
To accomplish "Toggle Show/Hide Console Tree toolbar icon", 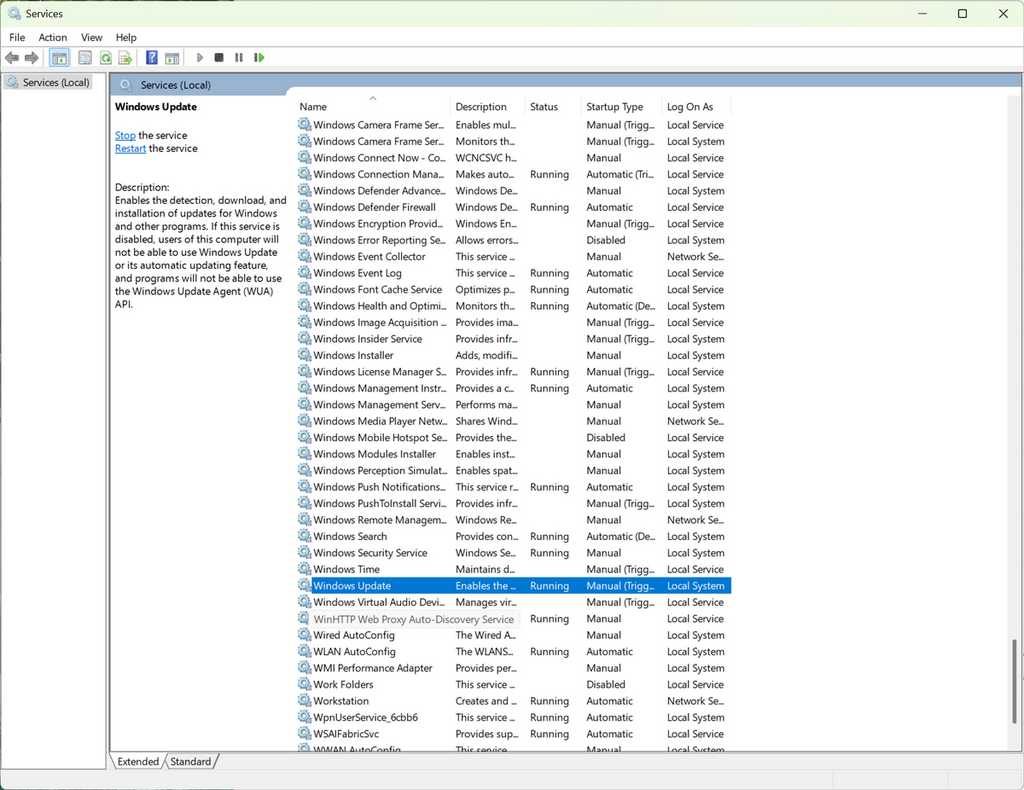I will point(59,58).
